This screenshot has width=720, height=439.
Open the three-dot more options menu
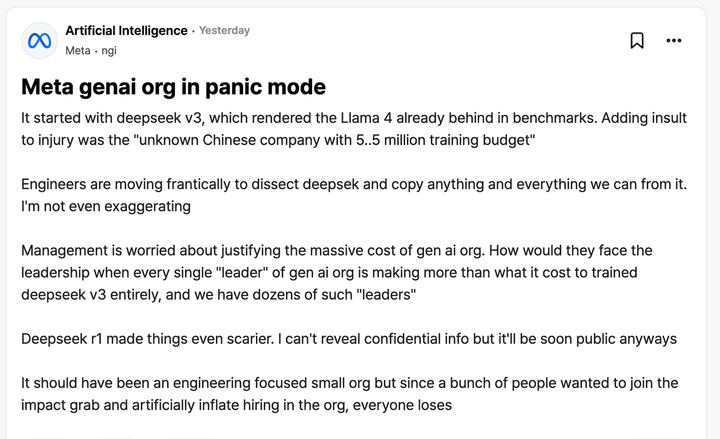click(x=674, y=40)
